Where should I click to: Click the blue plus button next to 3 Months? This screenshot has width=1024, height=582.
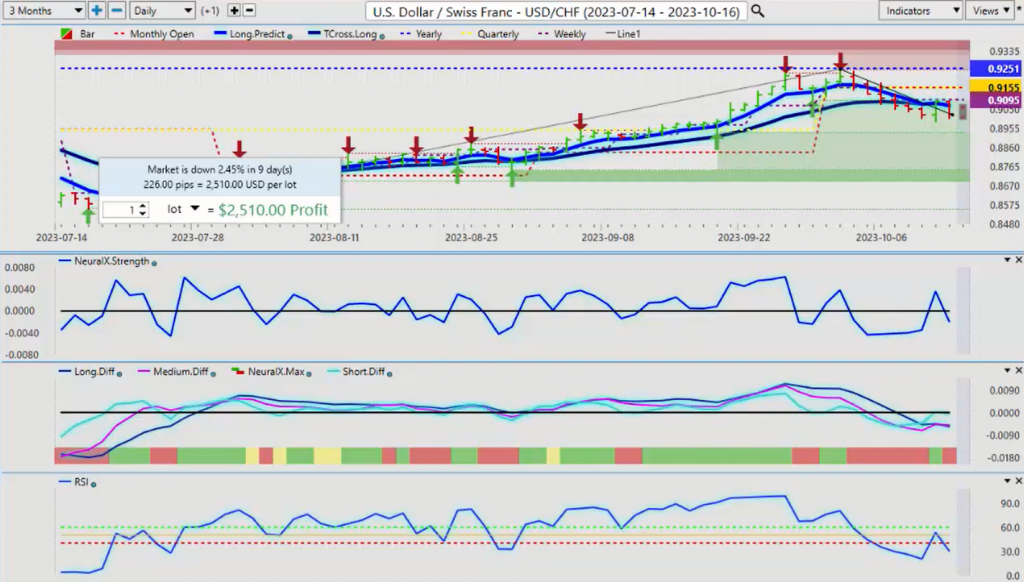[97, 10]
